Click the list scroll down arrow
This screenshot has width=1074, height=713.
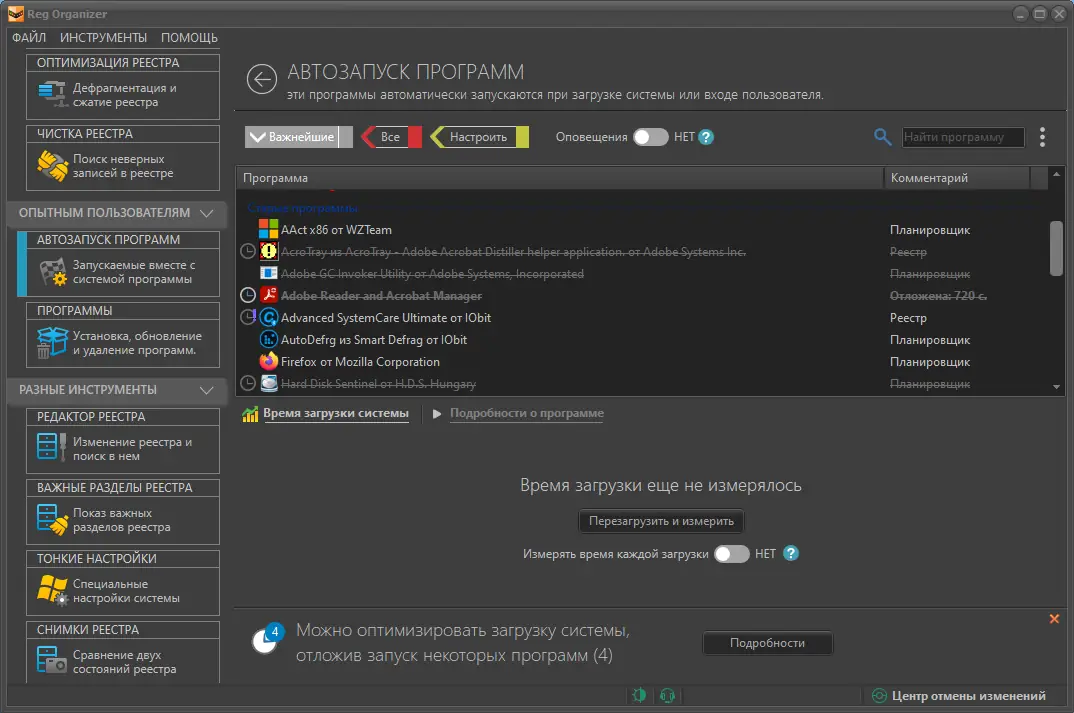pos(1056,387)
